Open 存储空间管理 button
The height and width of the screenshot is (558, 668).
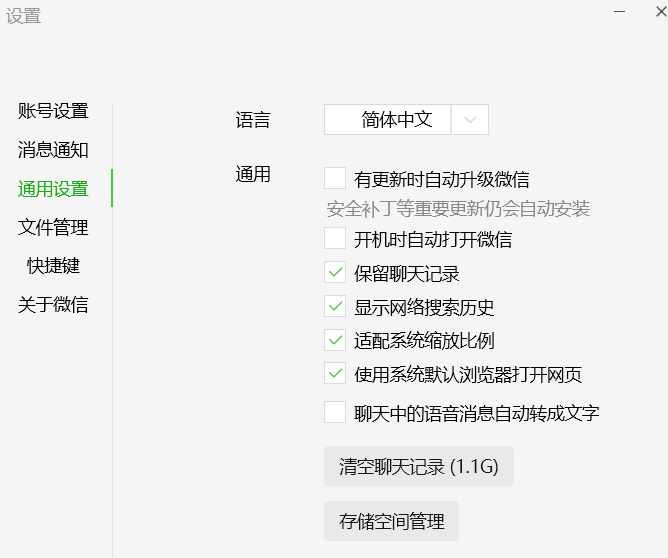[x=392, y=521]
